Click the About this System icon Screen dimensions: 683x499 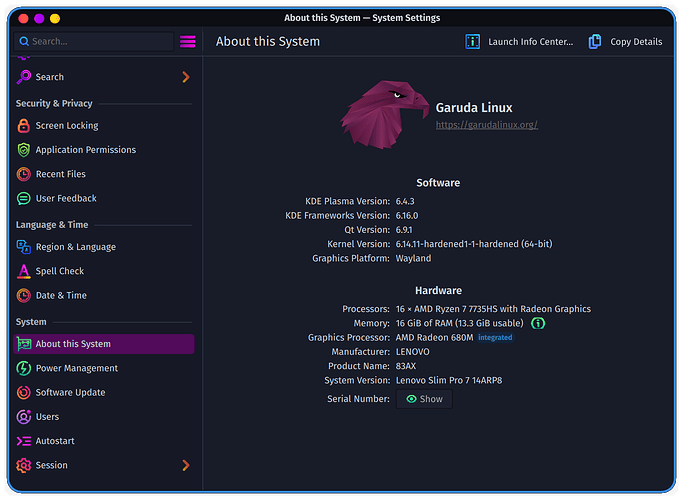24,344
